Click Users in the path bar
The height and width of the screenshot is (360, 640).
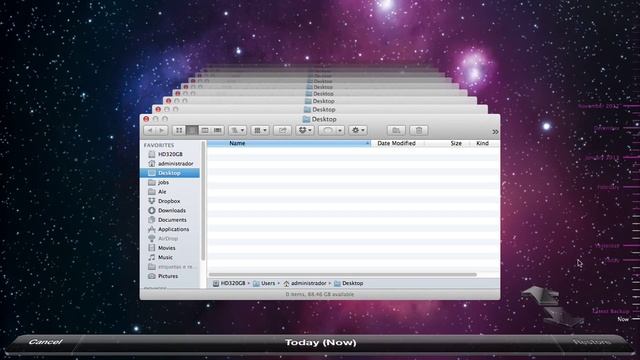tap(264, 283)
